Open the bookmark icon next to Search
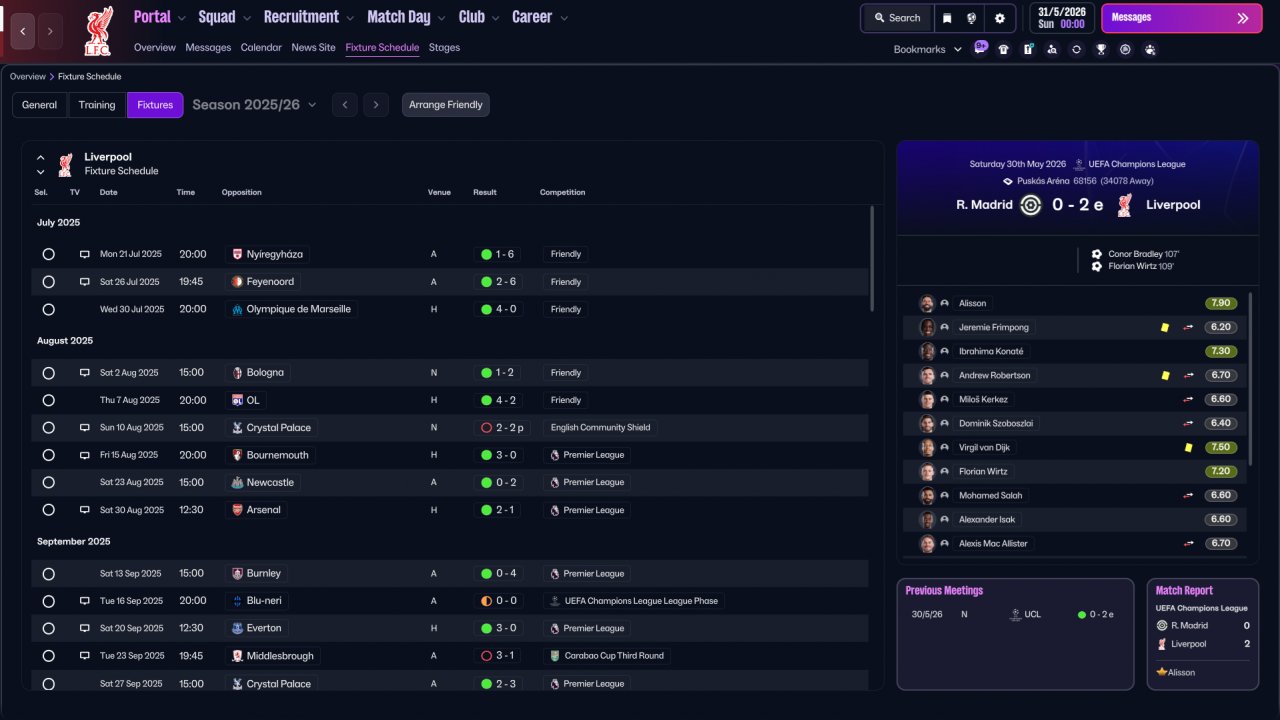 tap(947, 18)
